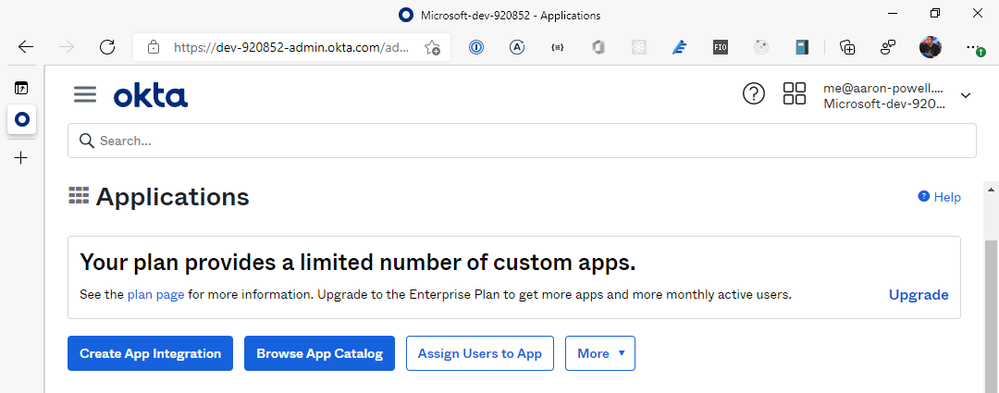Viewport: 999px width, 393px height.
Task: Click the 1Password extension icon
Action: 477,47
